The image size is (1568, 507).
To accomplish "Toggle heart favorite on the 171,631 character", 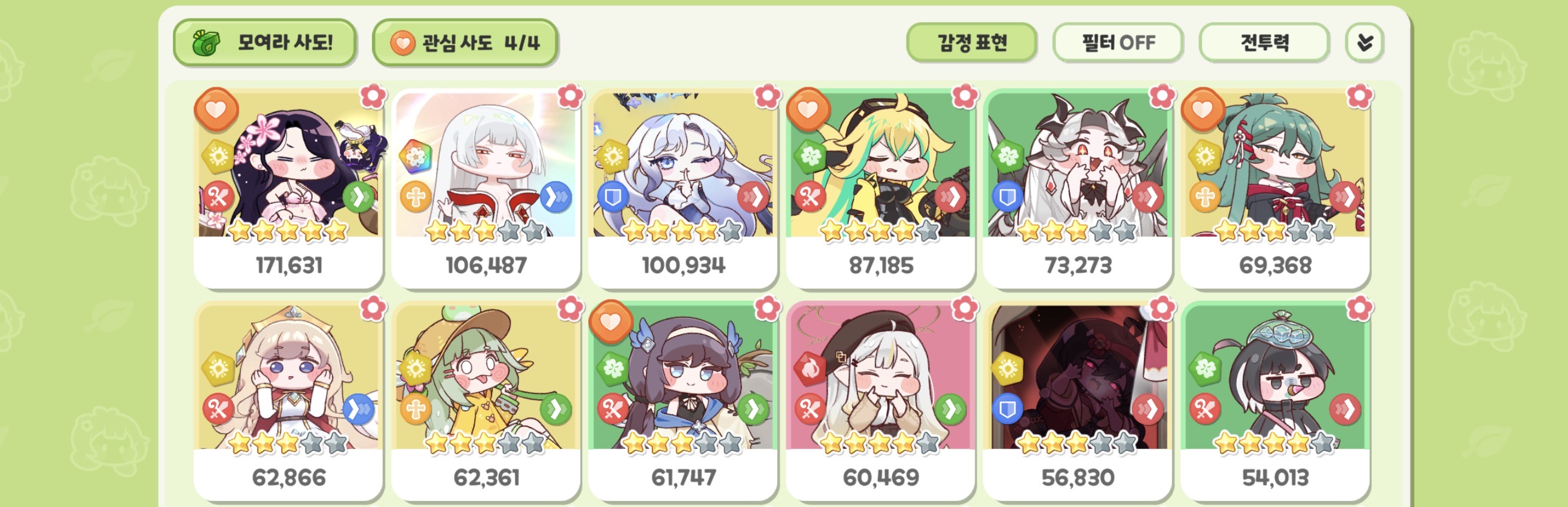I will tap(216, 109).
